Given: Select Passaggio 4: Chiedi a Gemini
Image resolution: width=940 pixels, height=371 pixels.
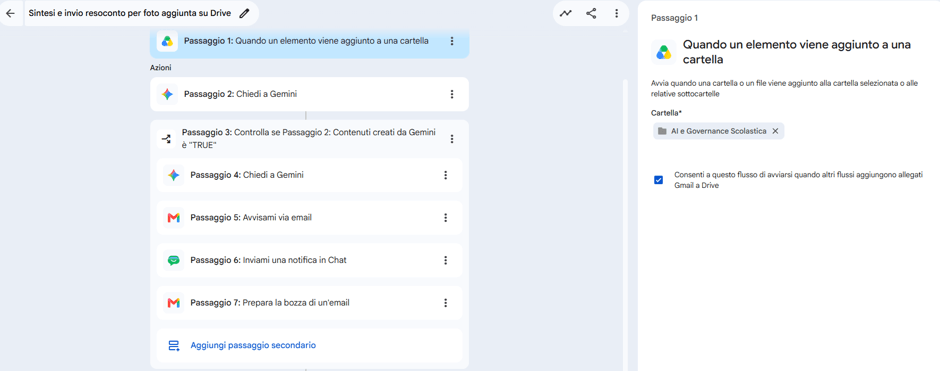Looking at the screenshot, I should [x=309, y=175].
